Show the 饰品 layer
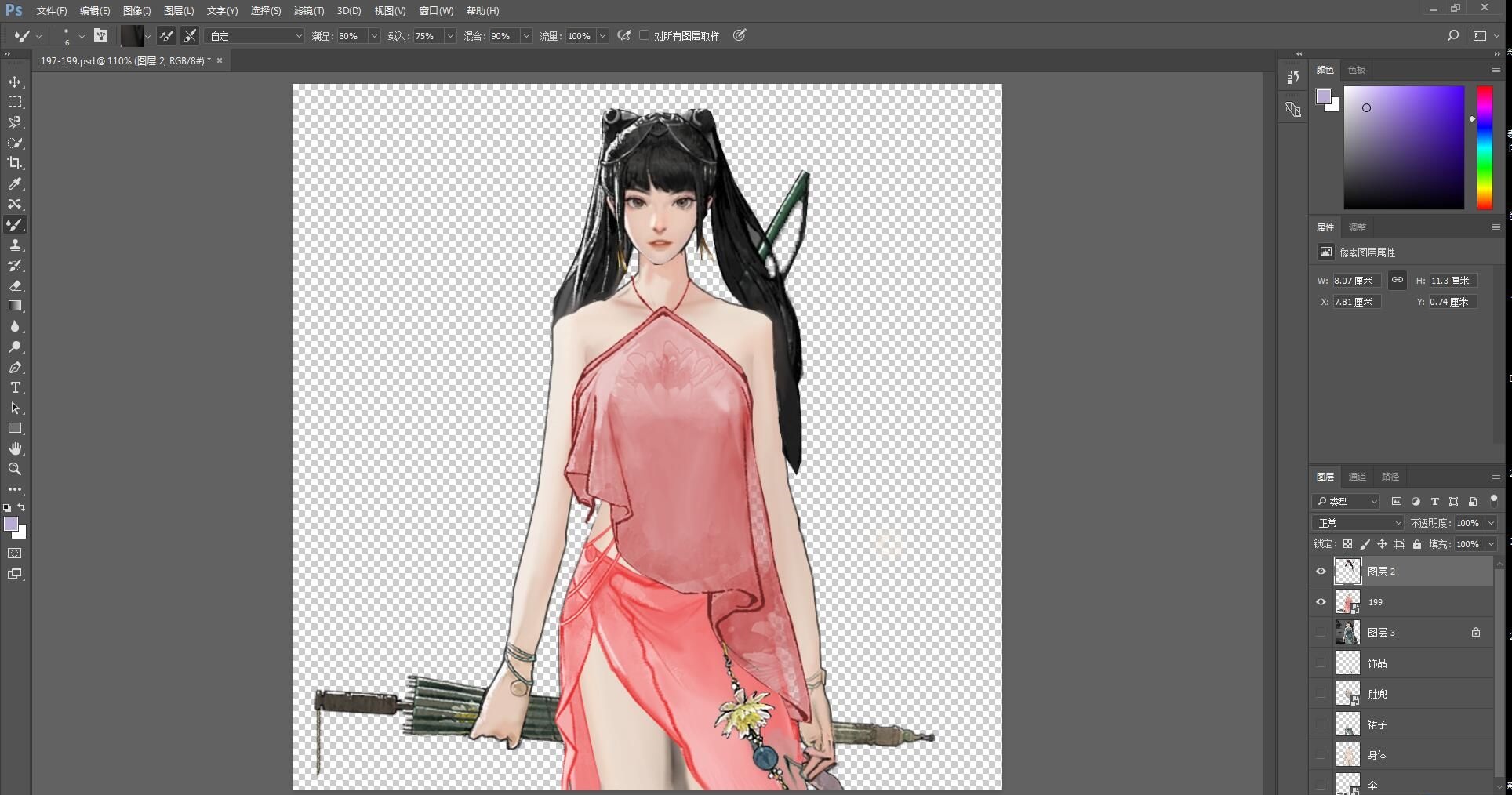This screenshot has width=1512, height=795. (1321, 663)
